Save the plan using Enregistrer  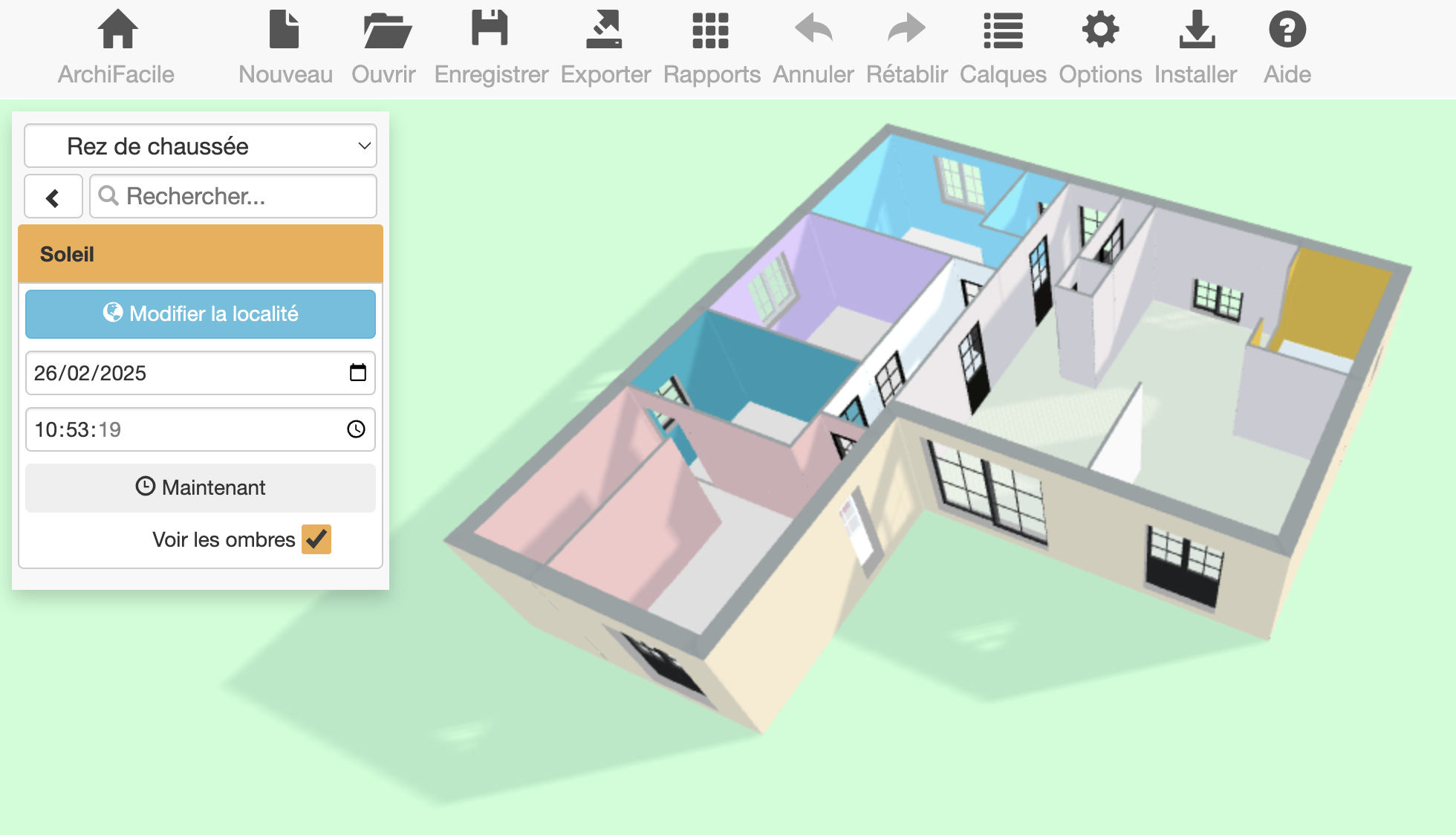(x=490, y=30)
